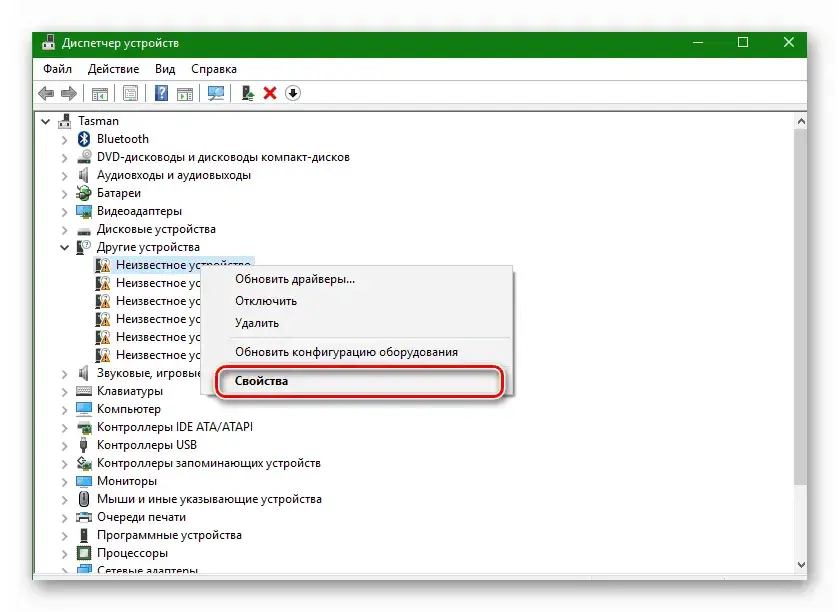Click the Disable device down-arrow icon
This screenshot has height=612, width=839.
click(293, 93)
